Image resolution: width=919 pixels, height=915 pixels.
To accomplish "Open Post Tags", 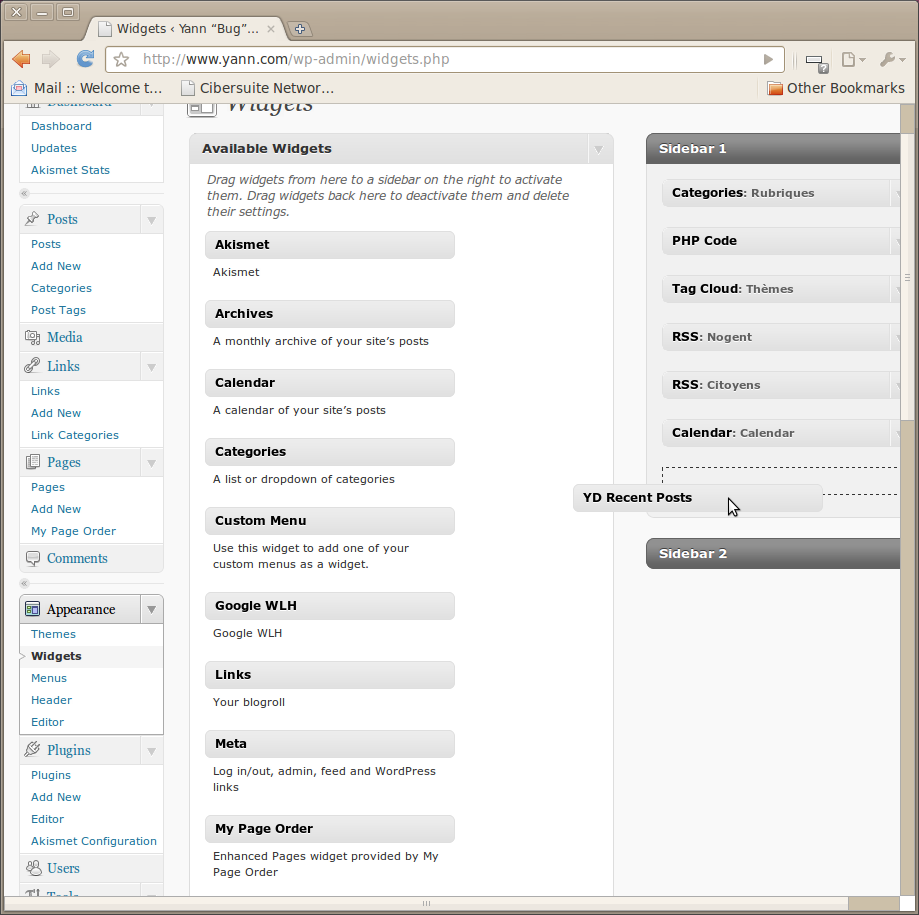I will tap(58, 310).
